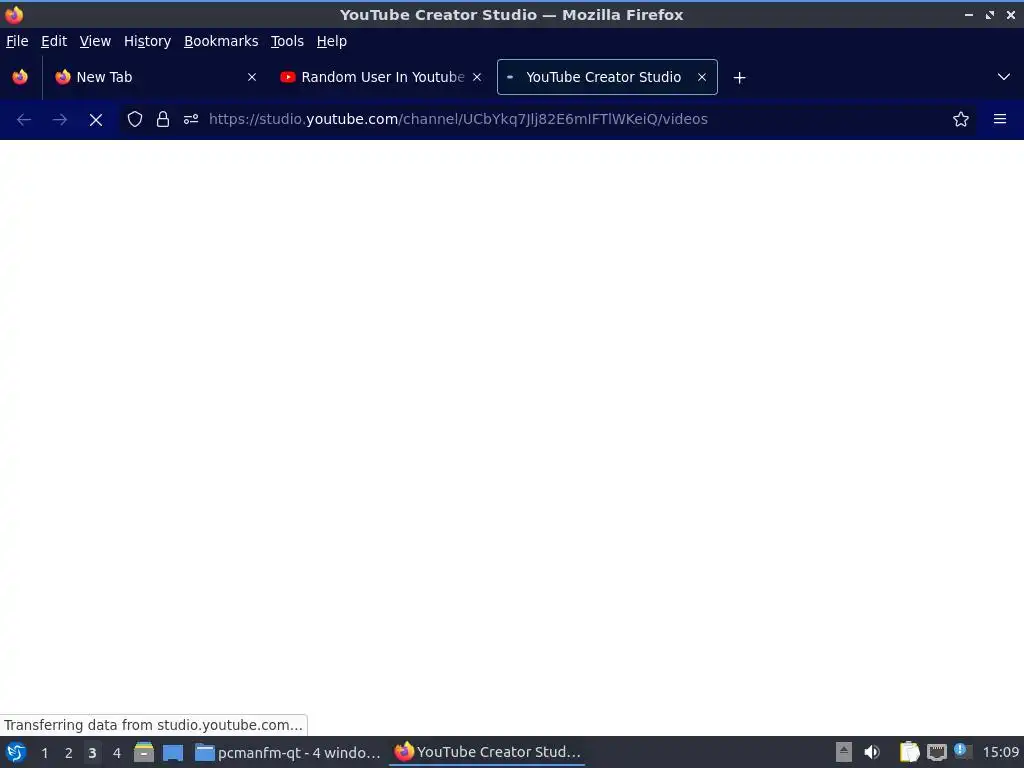Viewport: 1024px width, 768px height.
Task: Minimize the Firefox window
Action: 969,14
